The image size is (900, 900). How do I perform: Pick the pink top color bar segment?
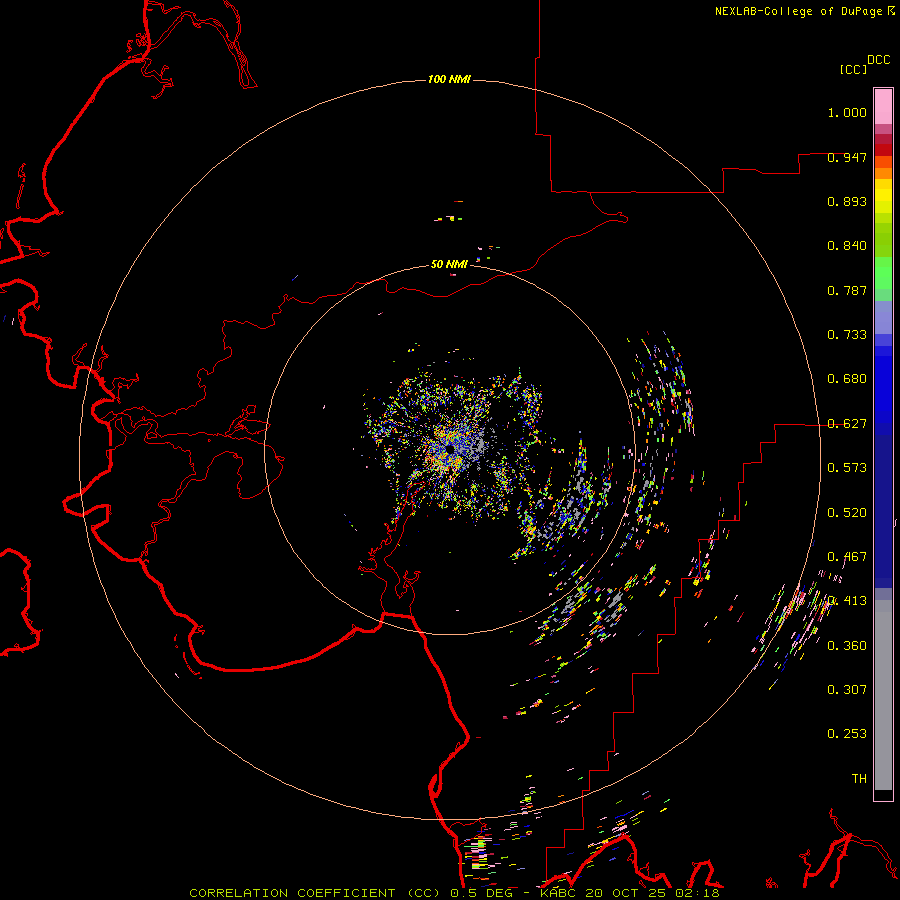click(883, 106)
